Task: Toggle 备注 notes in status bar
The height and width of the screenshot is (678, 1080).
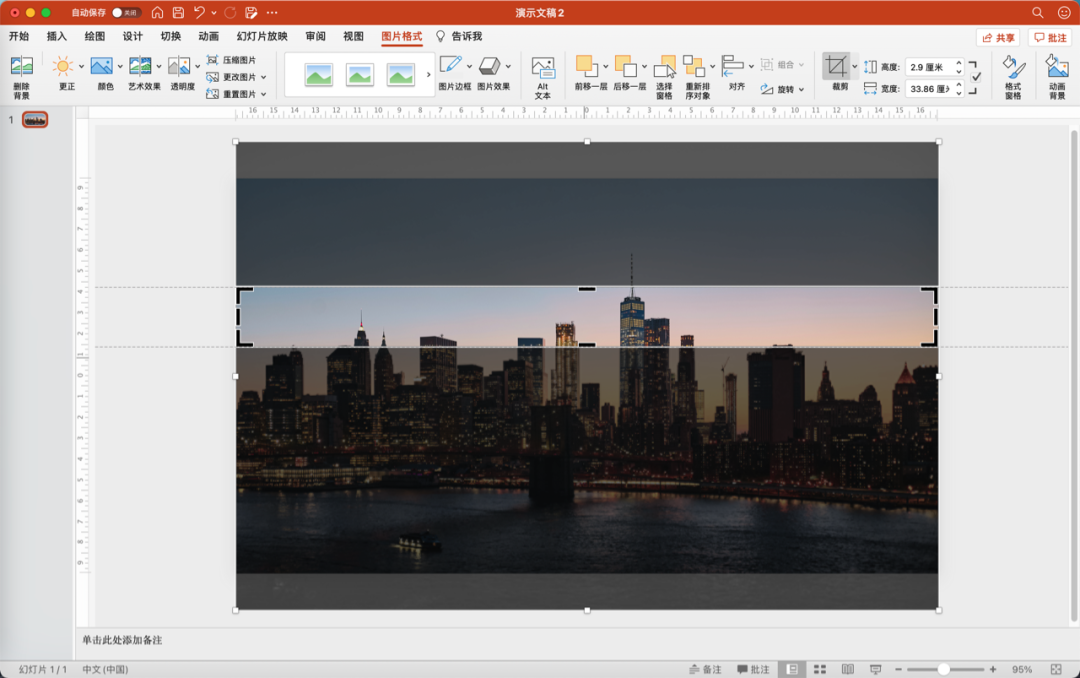Action: (x=705, y=669)
